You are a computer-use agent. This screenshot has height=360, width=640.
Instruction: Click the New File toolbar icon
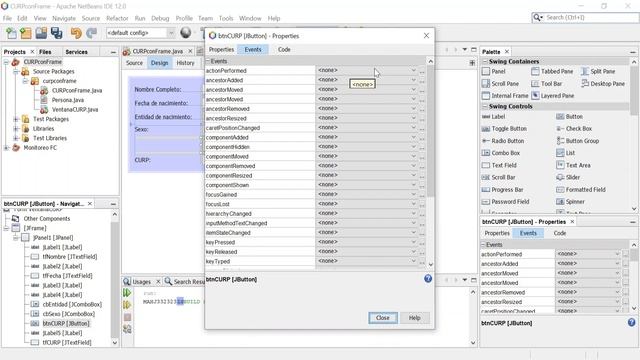coord(11,33)
